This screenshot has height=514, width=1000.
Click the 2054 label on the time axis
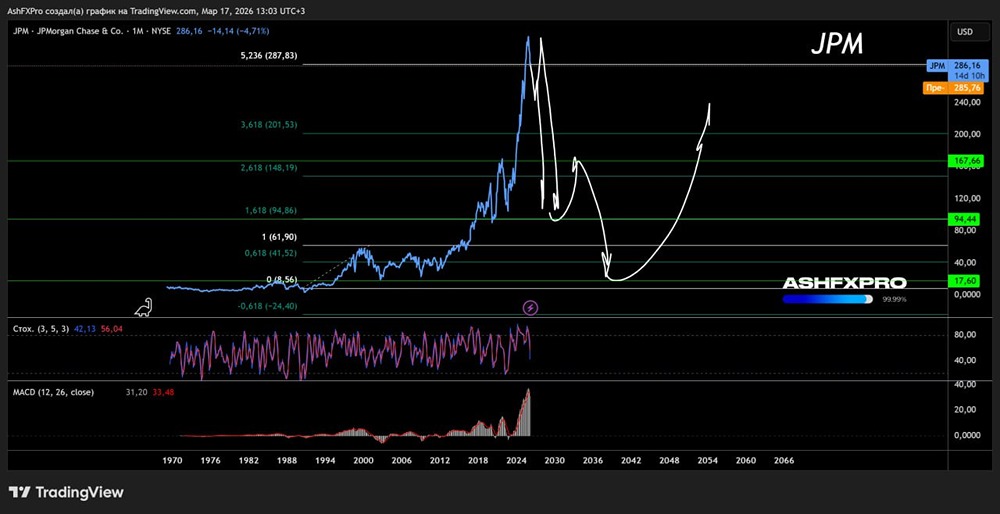[x=707, y=460]
